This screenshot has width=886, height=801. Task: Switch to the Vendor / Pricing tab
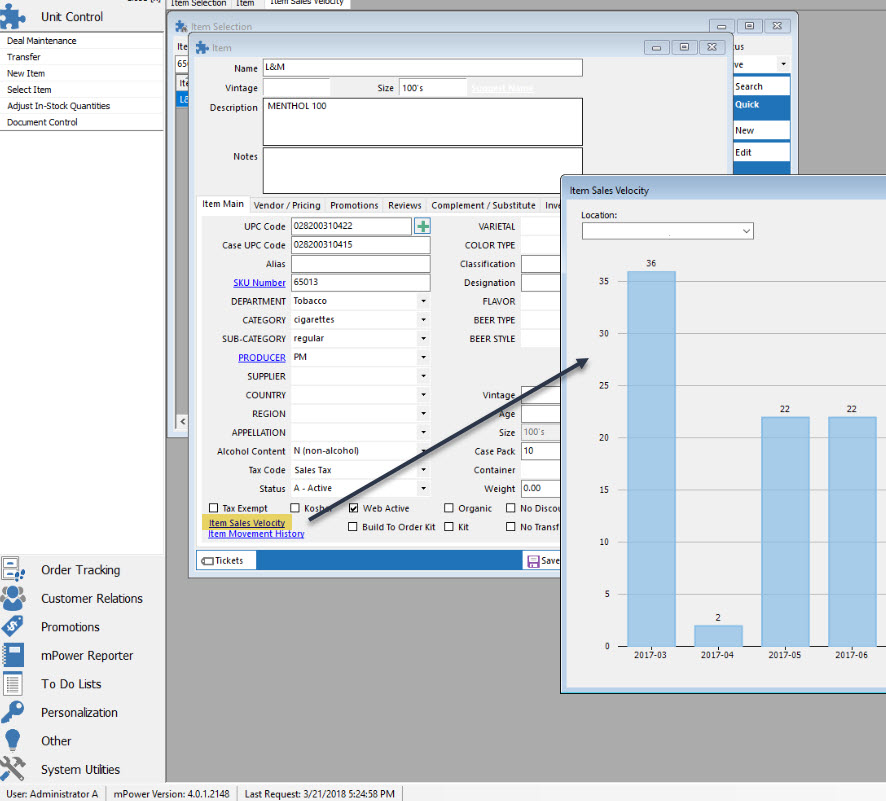(x=288, y=205)
